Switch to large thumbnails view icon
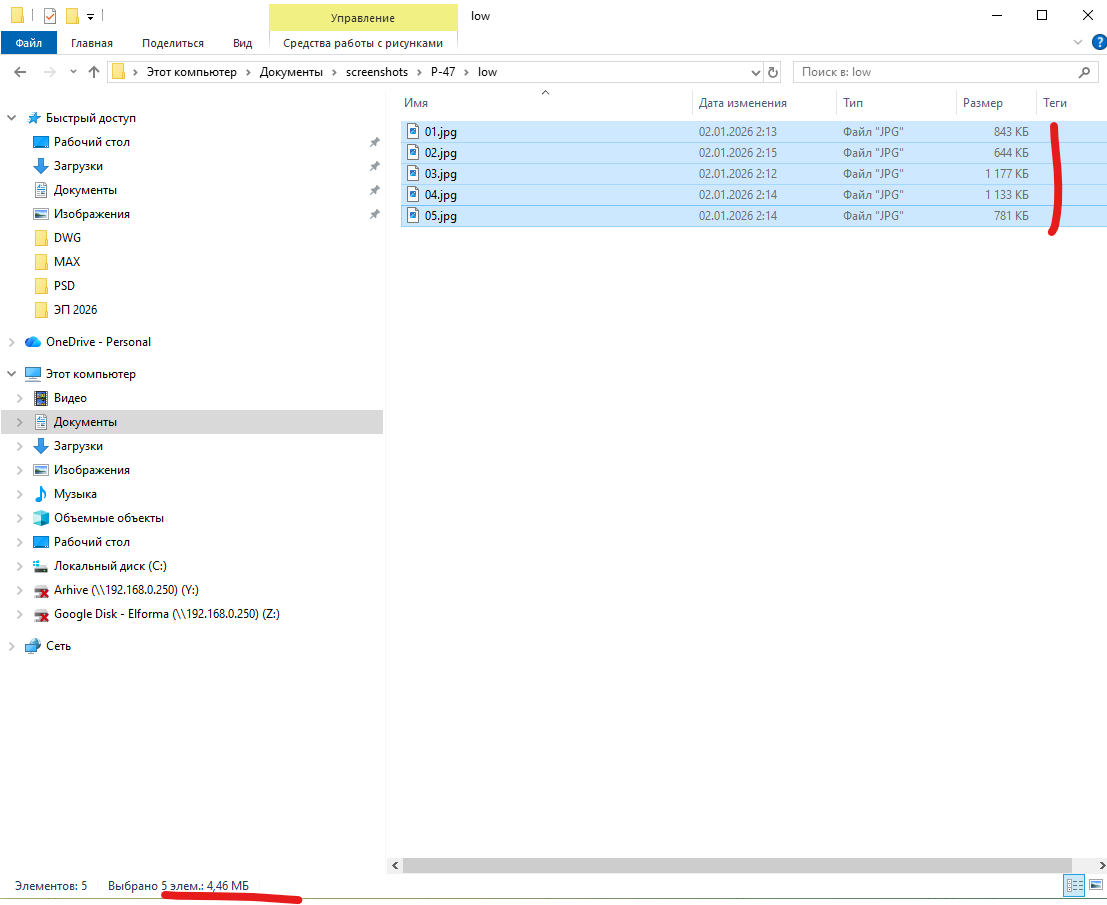This screenshot has height=905, width=1107. (x=1095, y=885)
